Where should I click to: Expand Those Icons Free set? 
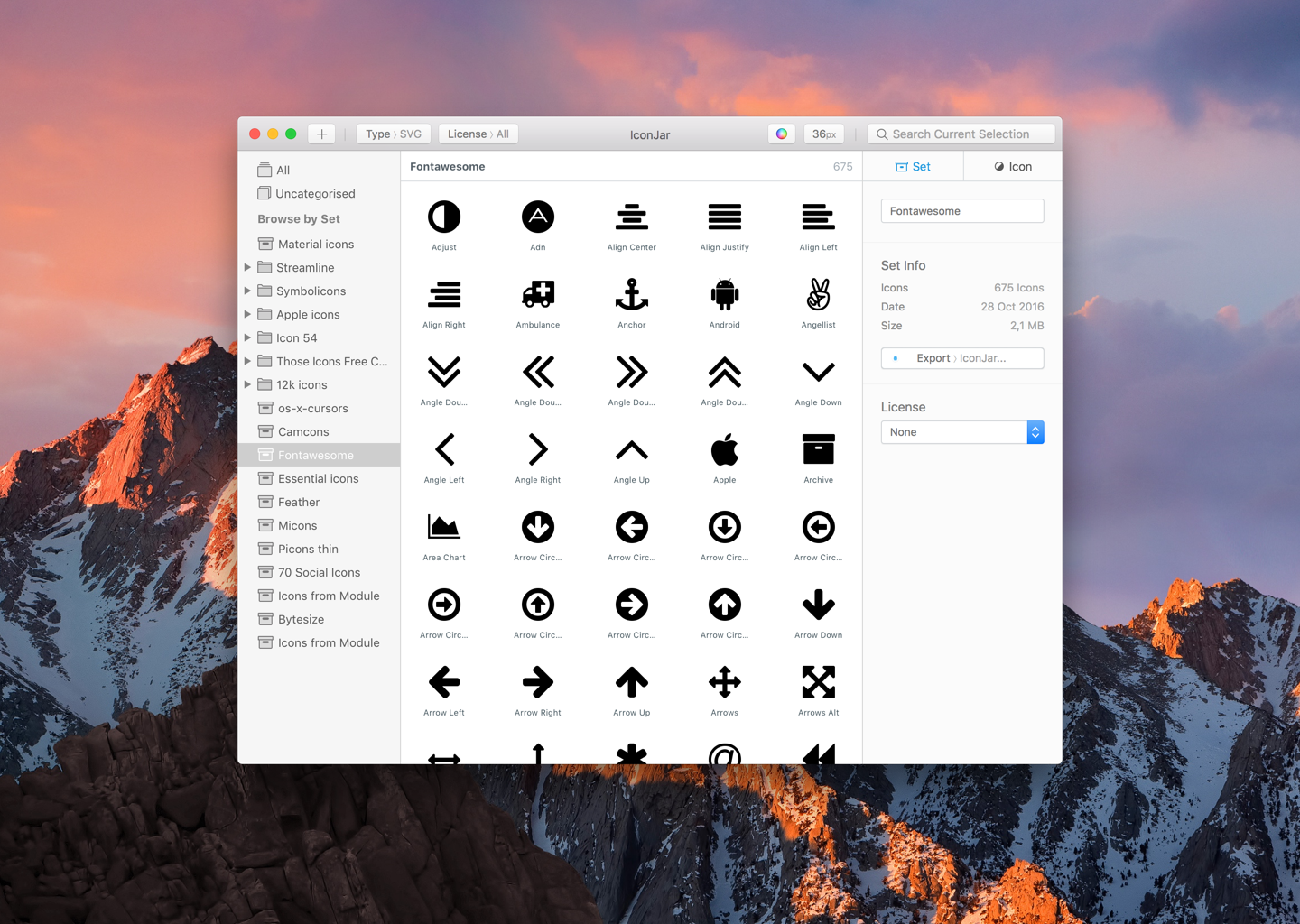click(x=247, y=362)
